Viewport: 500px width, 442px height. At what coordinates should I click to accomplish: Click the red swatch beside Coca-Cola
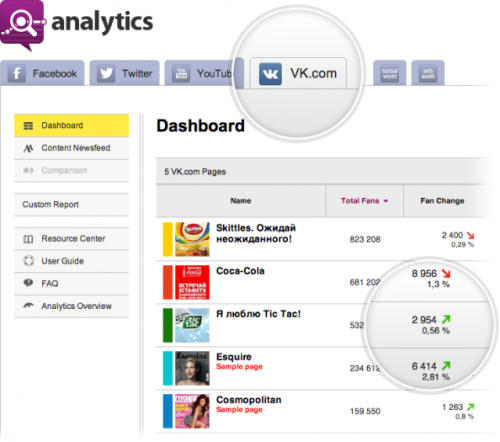[x=168, y=282]
